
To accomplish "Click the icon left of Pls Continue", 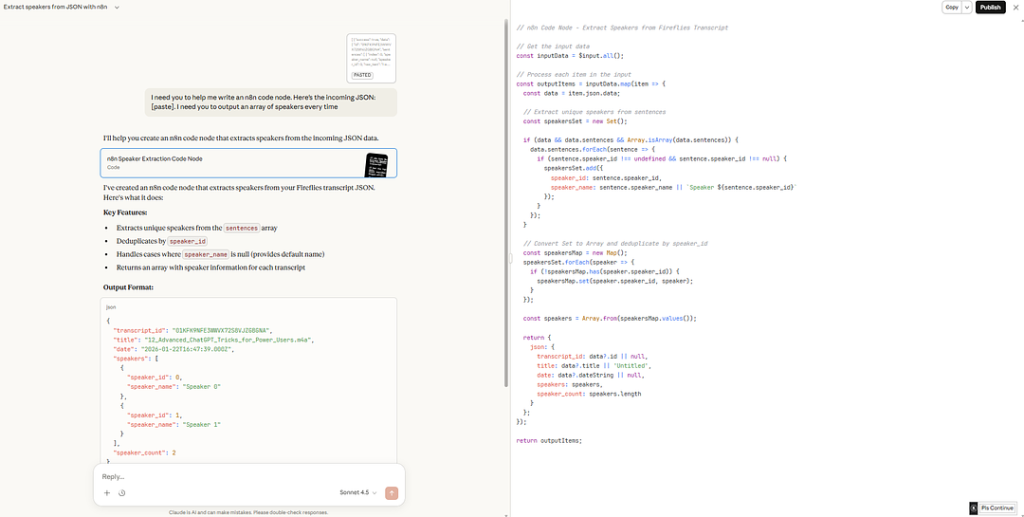I will tap(974, 508).
